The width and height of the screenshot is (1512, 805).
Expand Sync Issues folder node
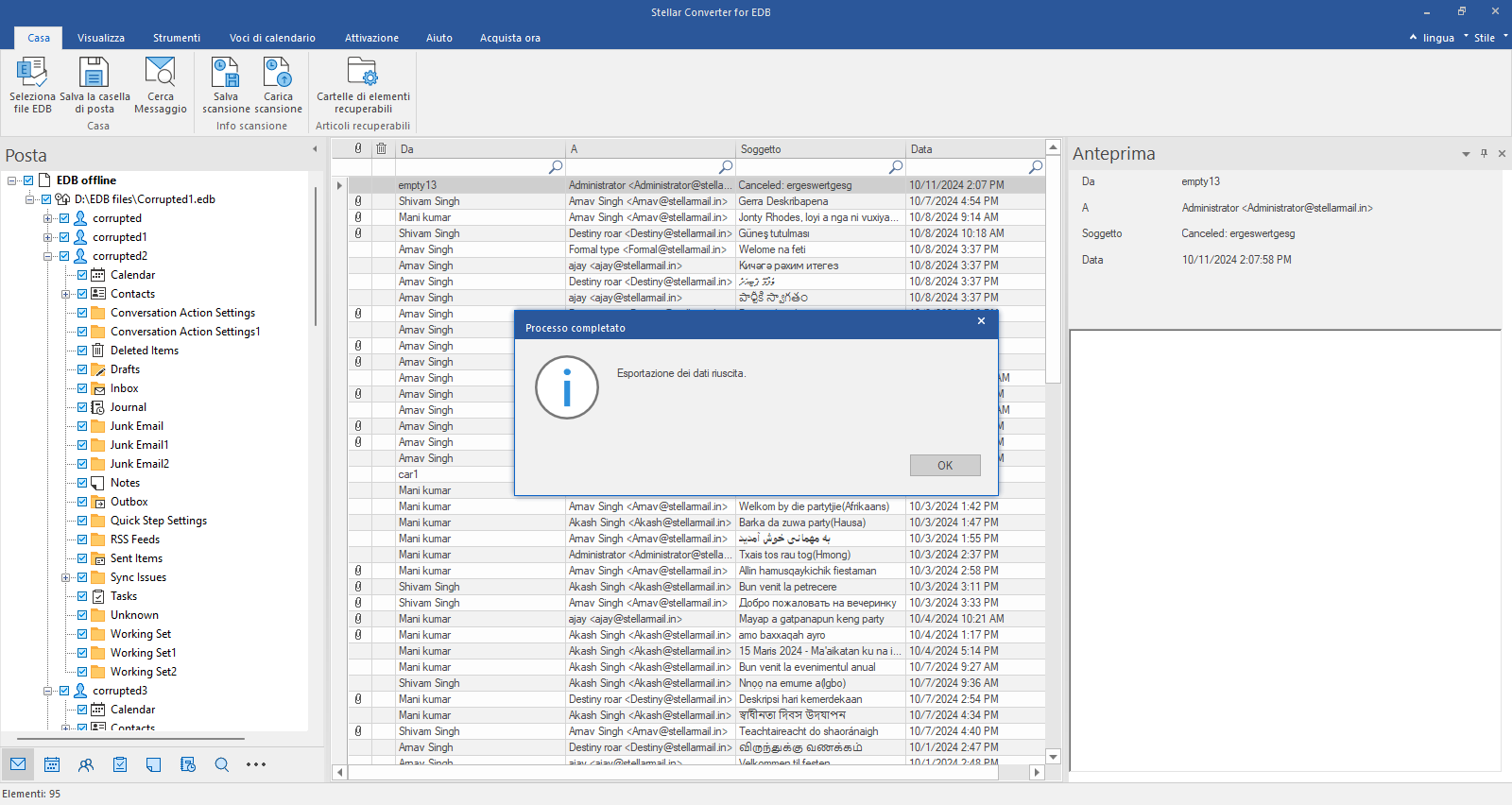click(x=65, y=577)
